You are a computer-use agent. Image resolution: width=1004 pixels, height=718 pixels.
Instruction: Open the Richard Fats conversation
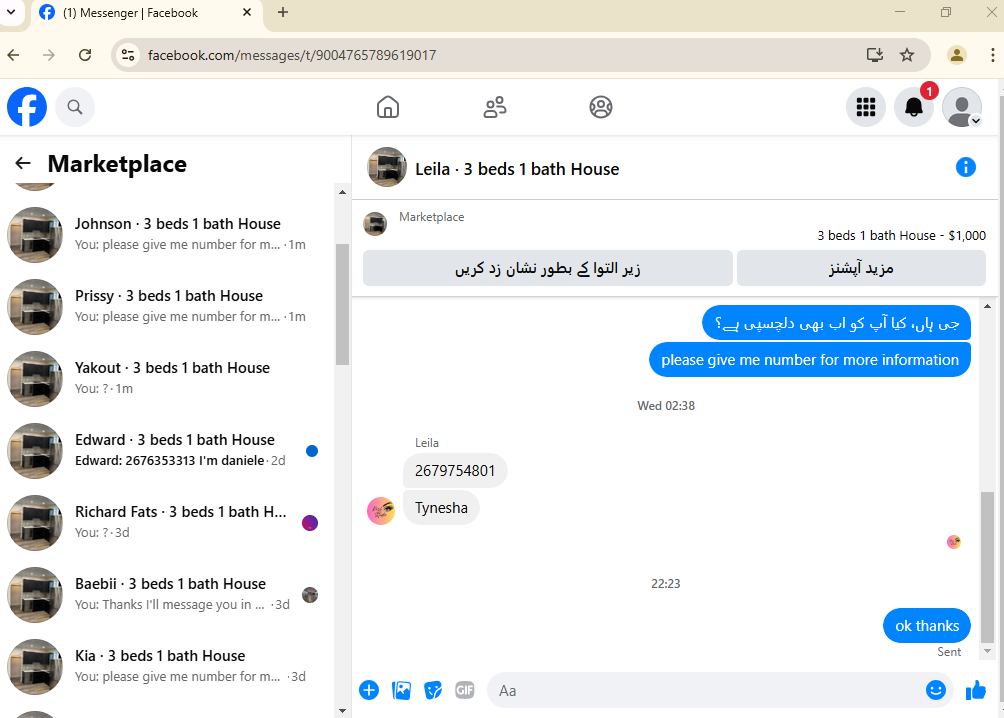pyautogui.click(x=168, y=522)
